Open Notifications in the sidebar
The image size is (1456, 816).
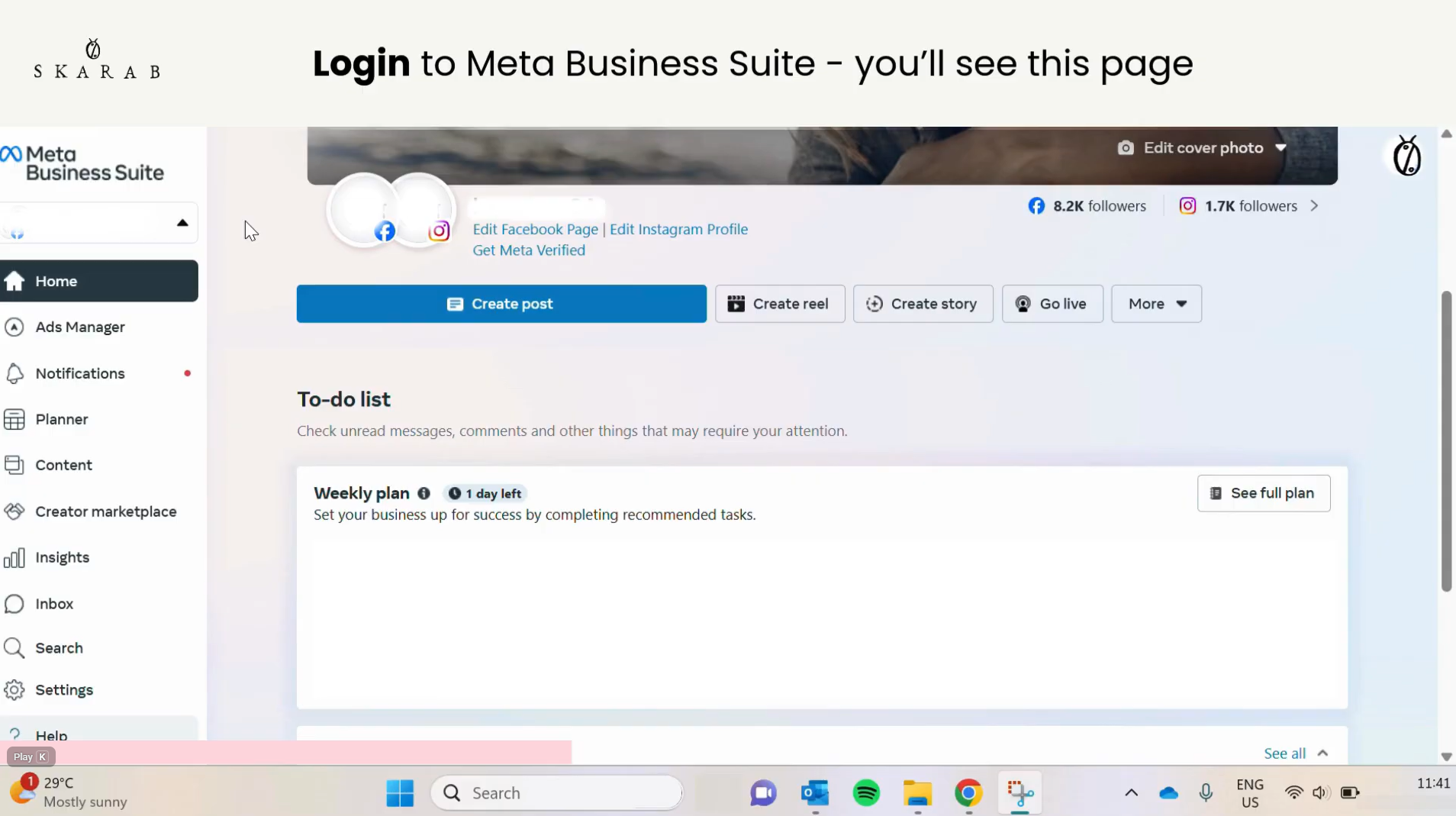point(80,373)
